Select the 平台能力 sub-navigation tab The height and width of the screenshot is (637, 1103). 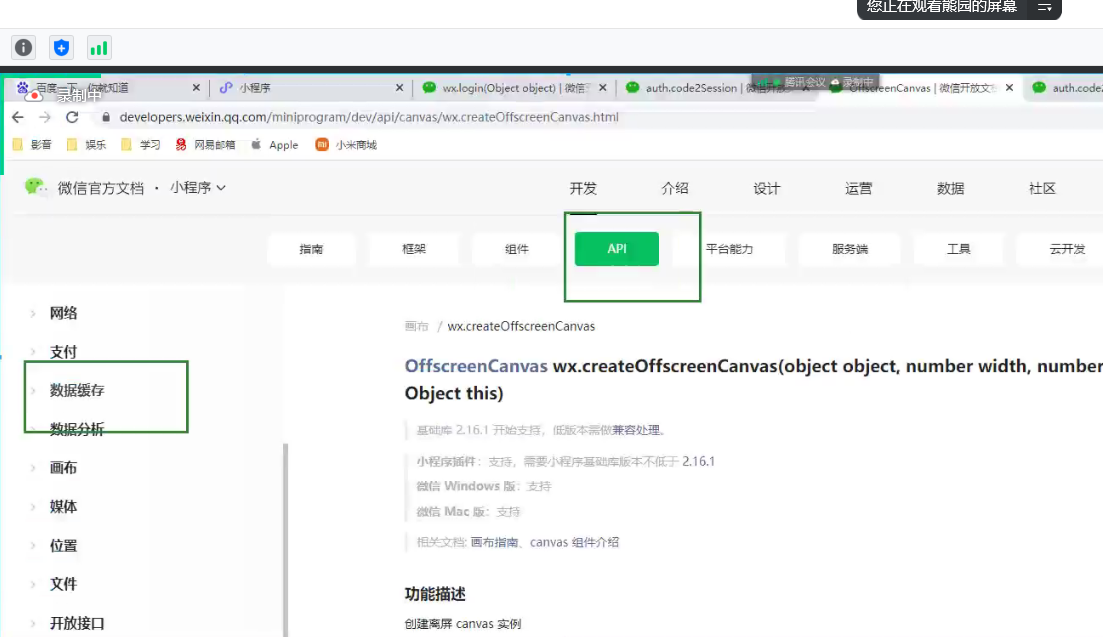click(x=729, y=249)
